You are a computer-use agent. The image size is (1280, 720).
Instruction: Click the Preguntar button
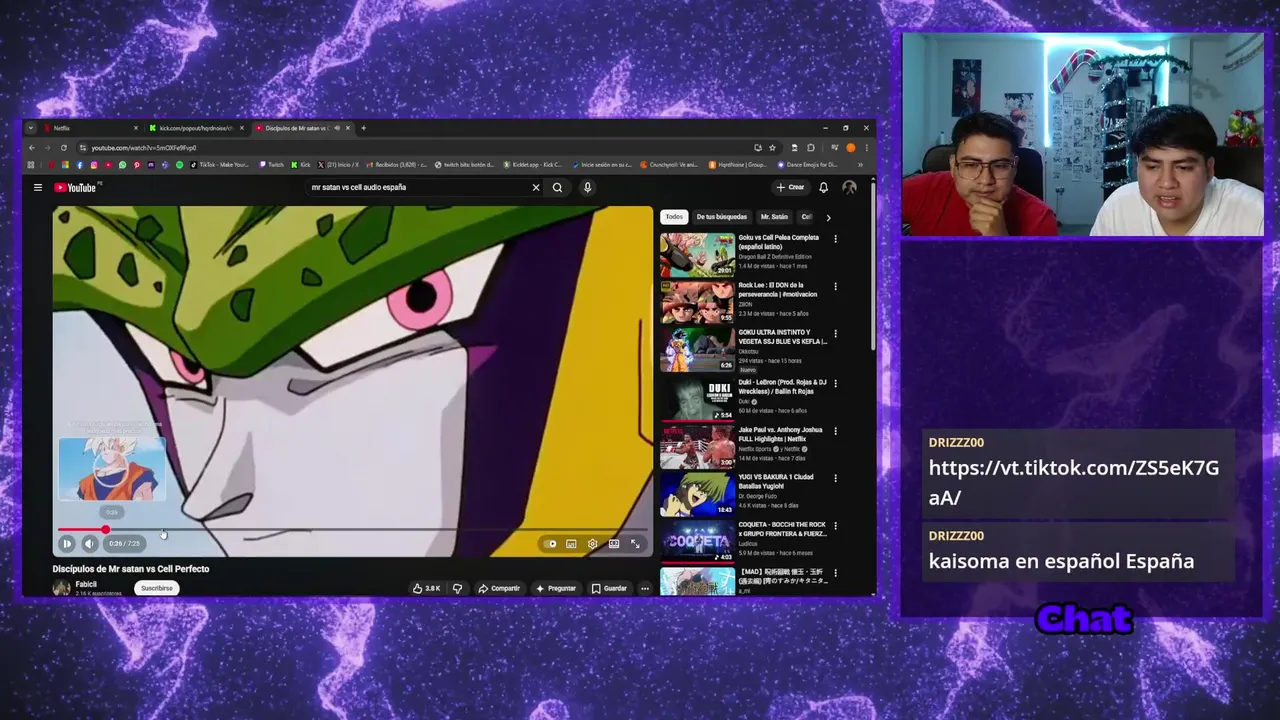(555, 588)
